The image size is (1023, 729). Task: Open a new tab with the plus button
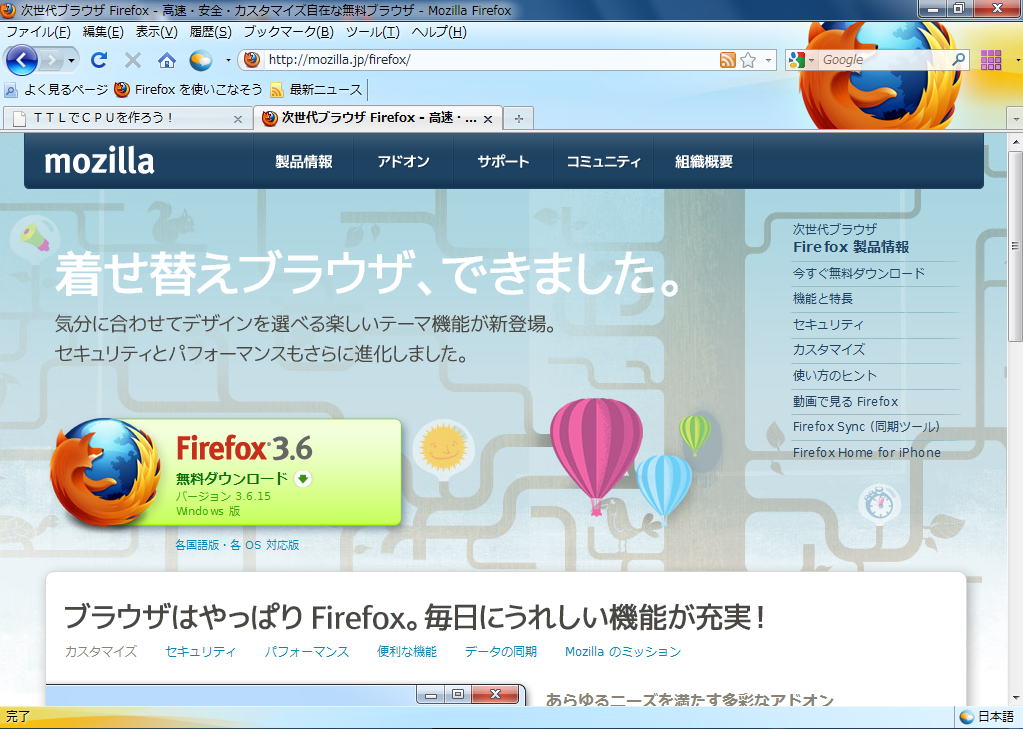pyautogui.click(x=519, y=119)
